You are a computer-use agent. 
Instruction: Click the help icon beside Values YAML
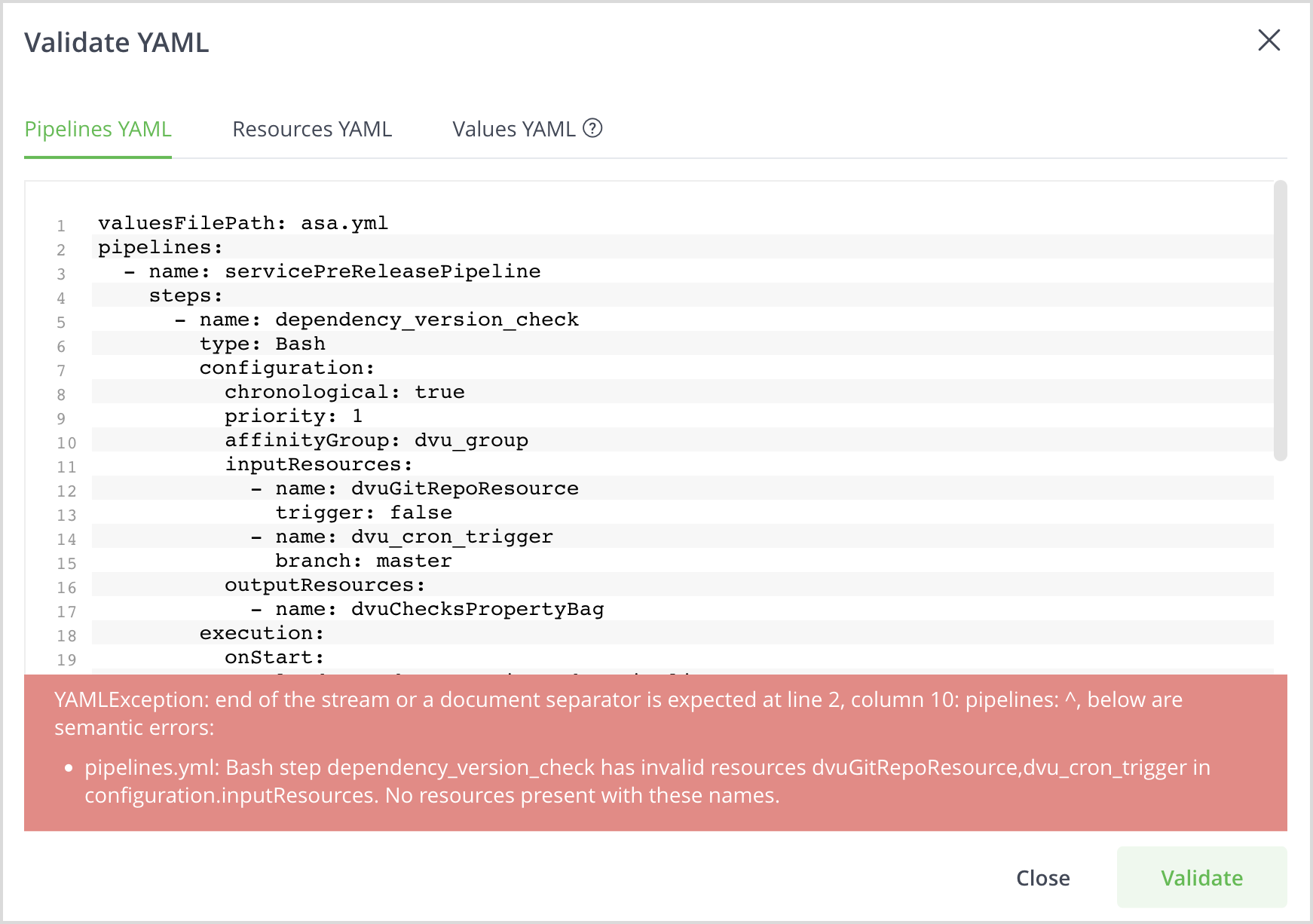592,129
